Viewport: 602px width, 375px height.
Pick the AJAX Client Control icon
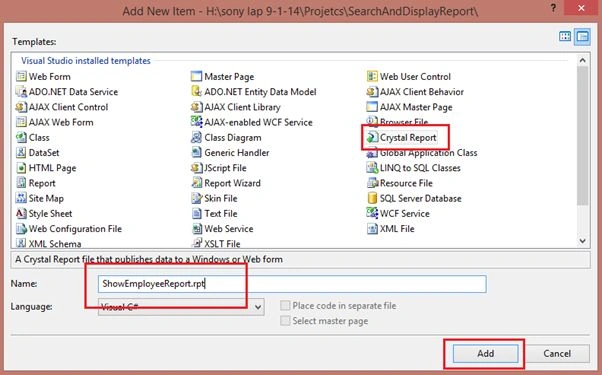coord(21,107)
